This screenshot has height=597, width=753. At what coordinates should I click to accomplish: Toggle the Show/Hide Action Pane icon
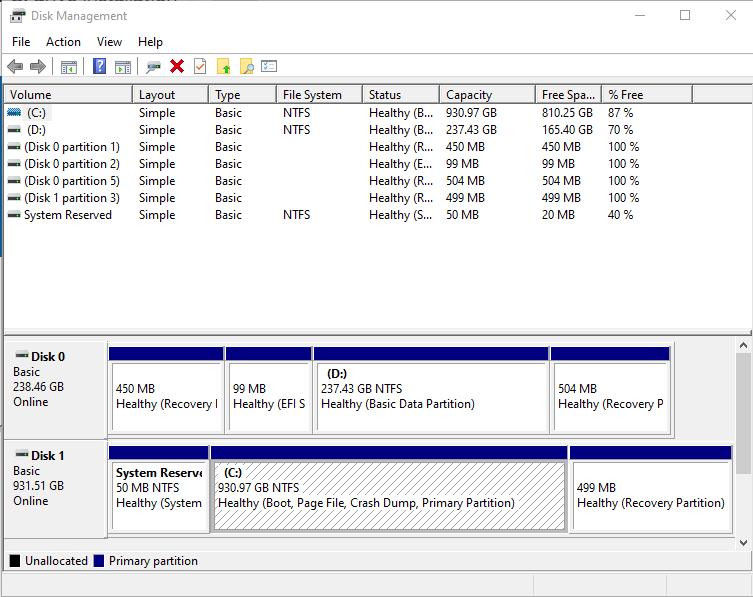pos(123,67)
